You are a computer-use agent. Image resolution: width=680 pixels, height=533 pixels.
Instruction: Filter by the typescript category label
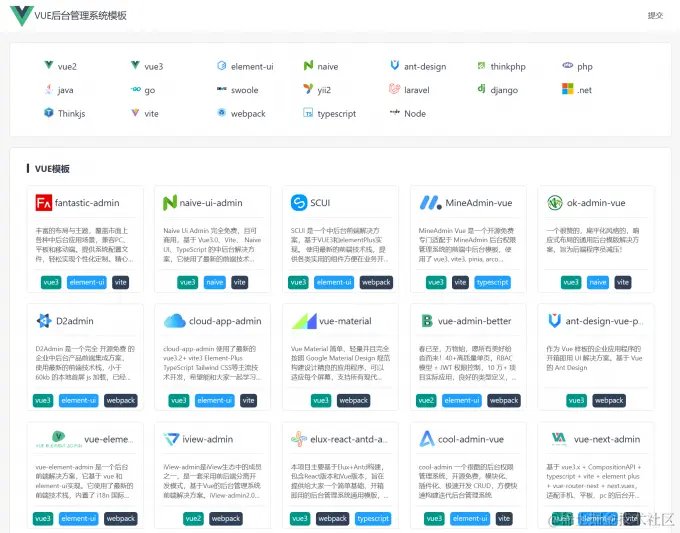coord(337,114)
